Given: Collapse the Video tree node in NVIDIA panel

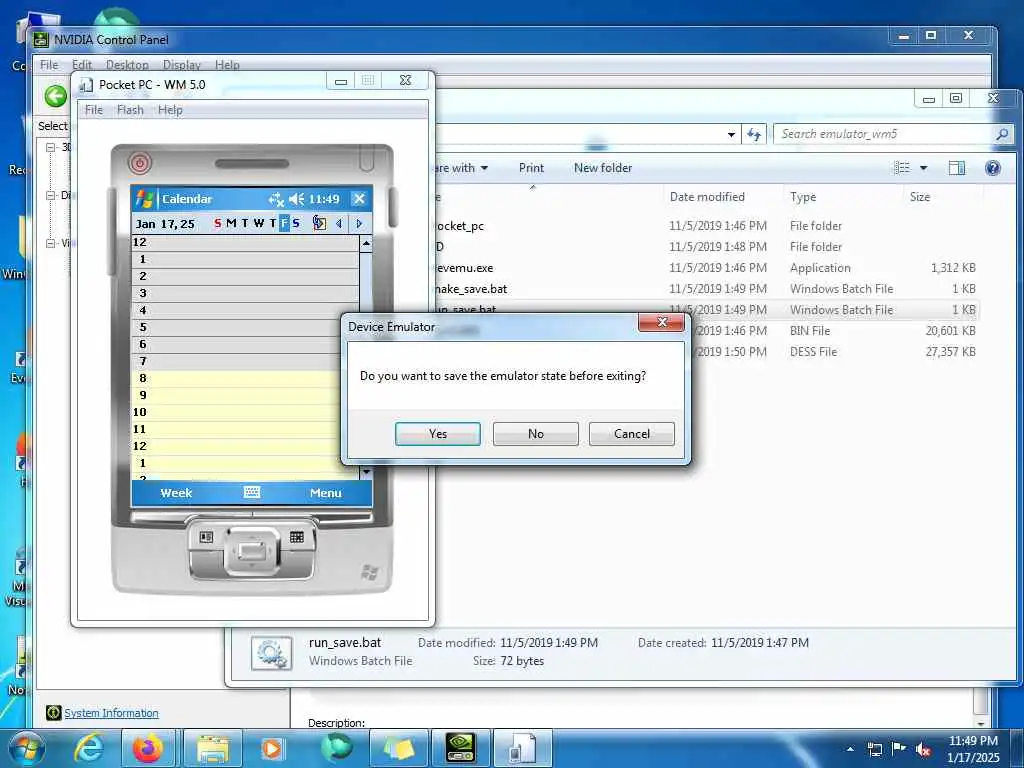Looking at the screenshot, I should pyautogui.click(x=50, y=243).
